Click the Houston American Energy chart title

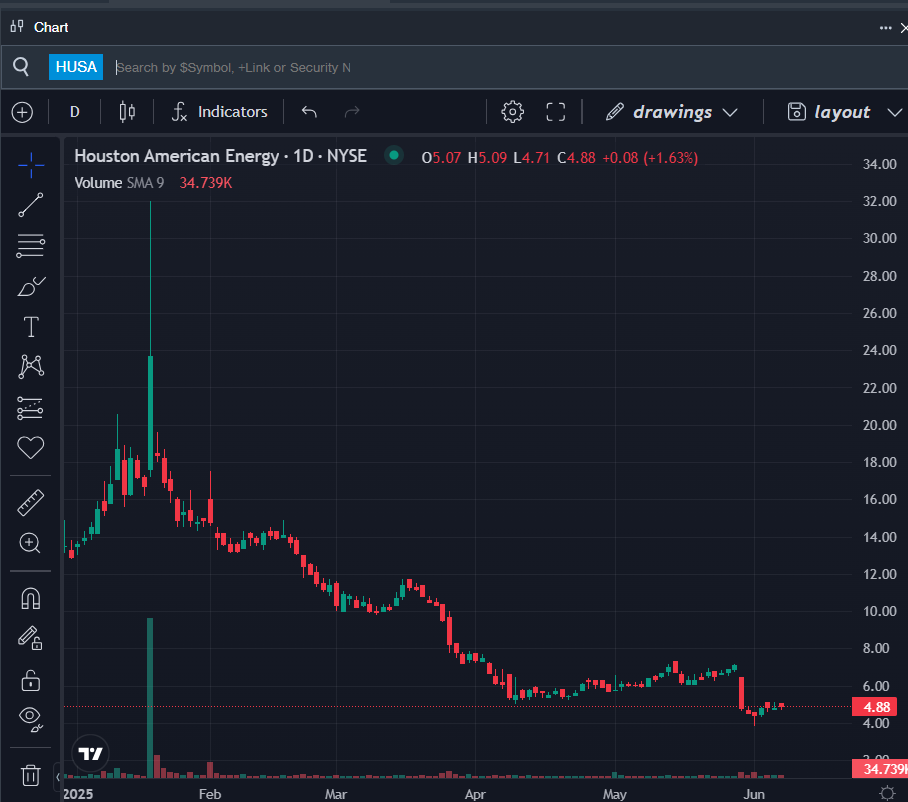coord(221,156)
